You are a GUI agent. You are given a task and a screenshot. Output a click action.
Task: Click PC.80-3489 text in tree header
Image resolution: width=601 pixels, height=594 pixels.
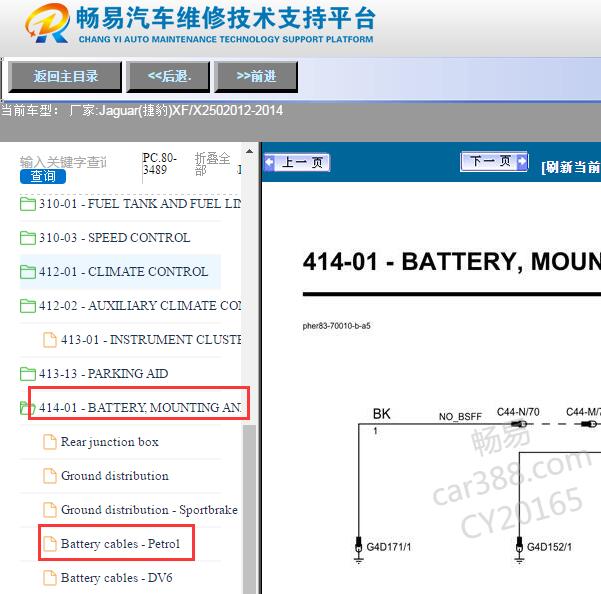[x=159, y=164]
